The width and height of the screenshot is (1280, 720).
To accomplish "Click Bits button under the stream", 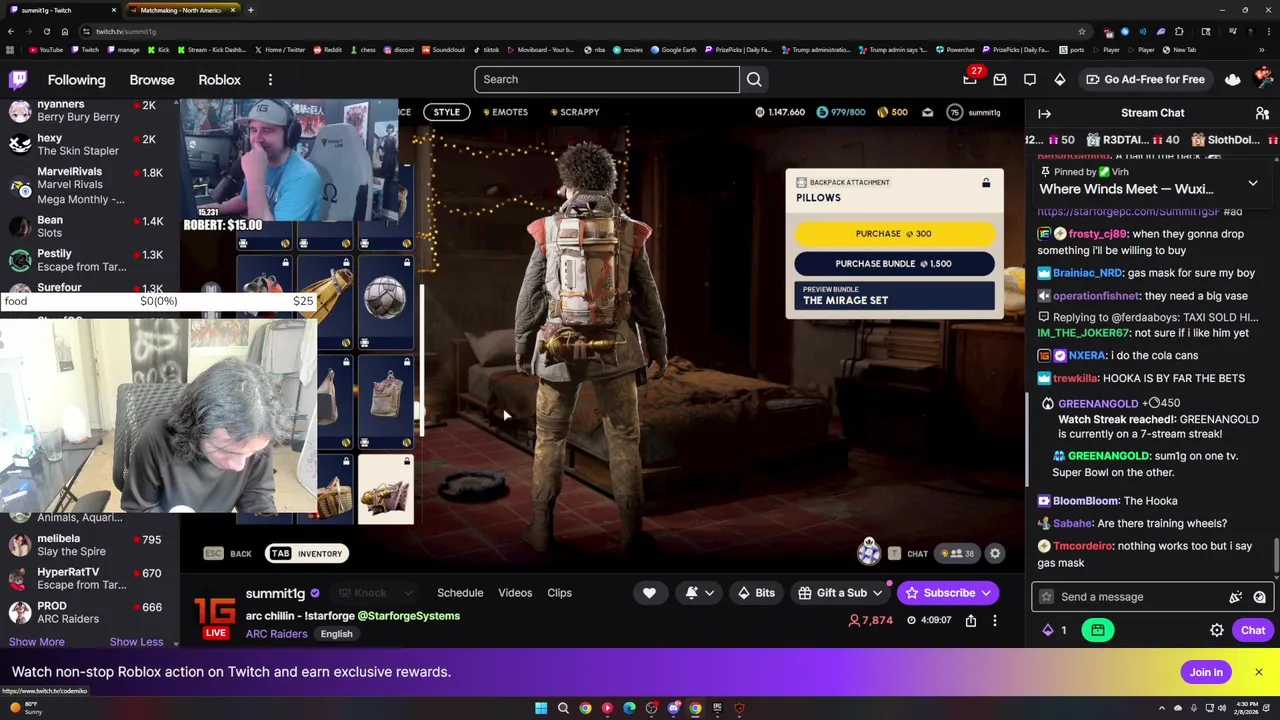I will (x=756, y=593).
